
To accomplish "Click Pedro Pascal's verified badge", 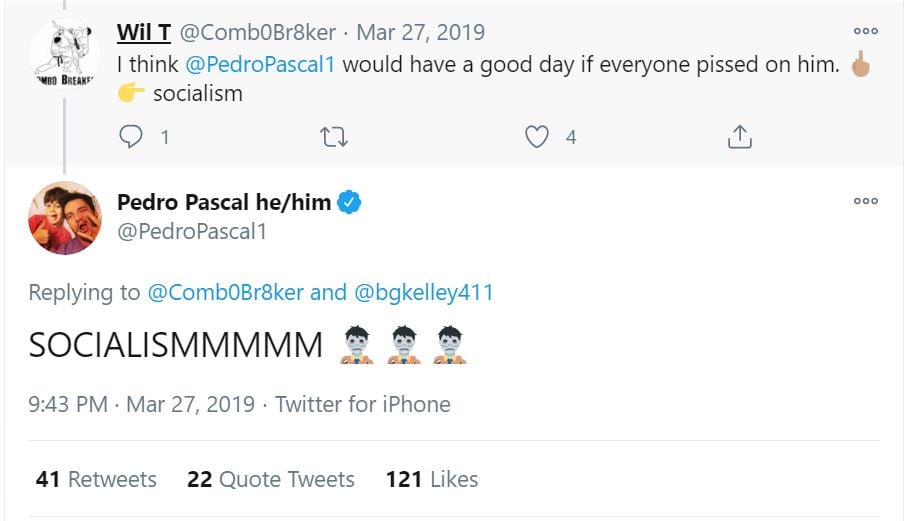I will (x=349, y=202).
